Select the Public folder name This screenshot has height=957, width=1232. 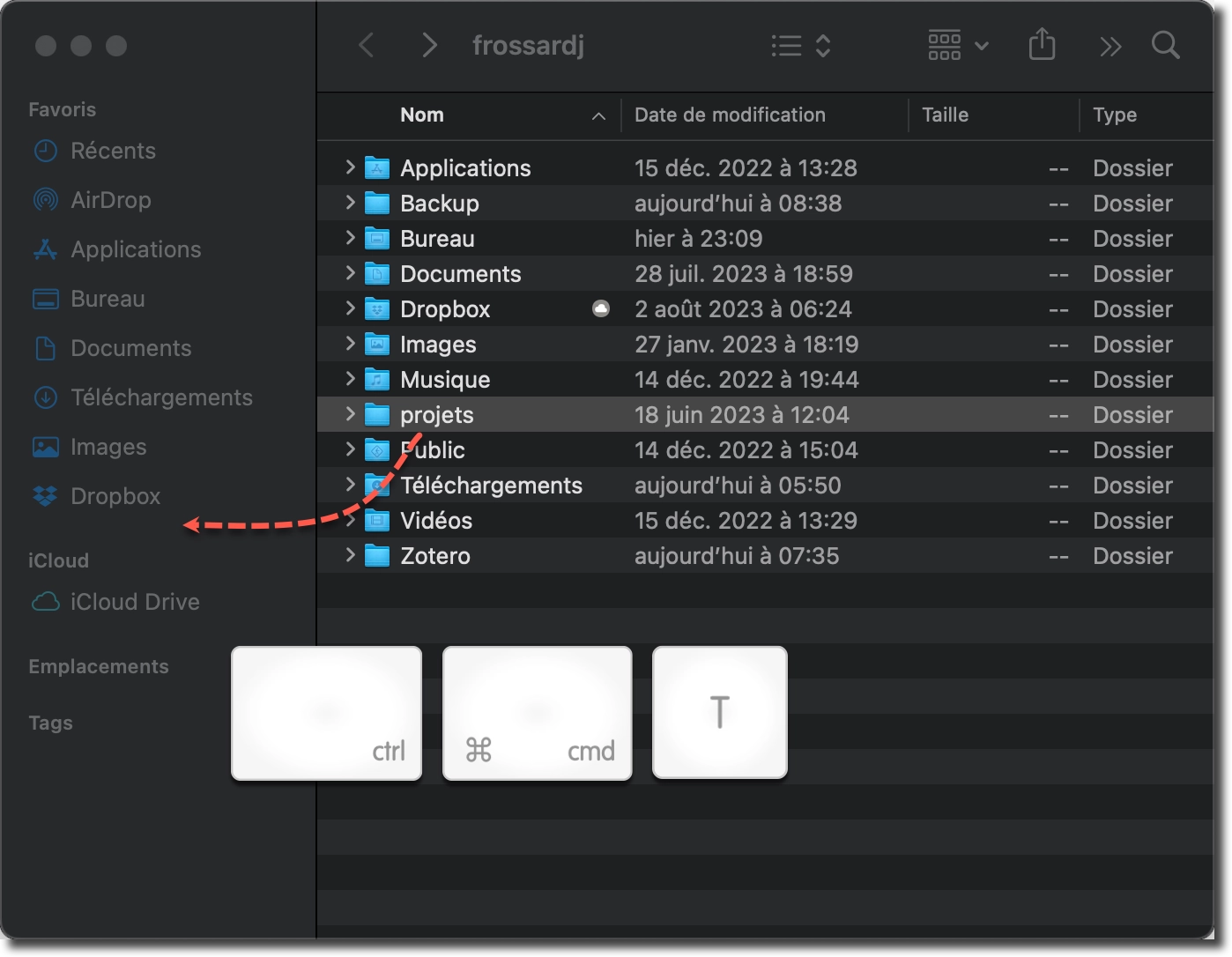tap(433, 450)
